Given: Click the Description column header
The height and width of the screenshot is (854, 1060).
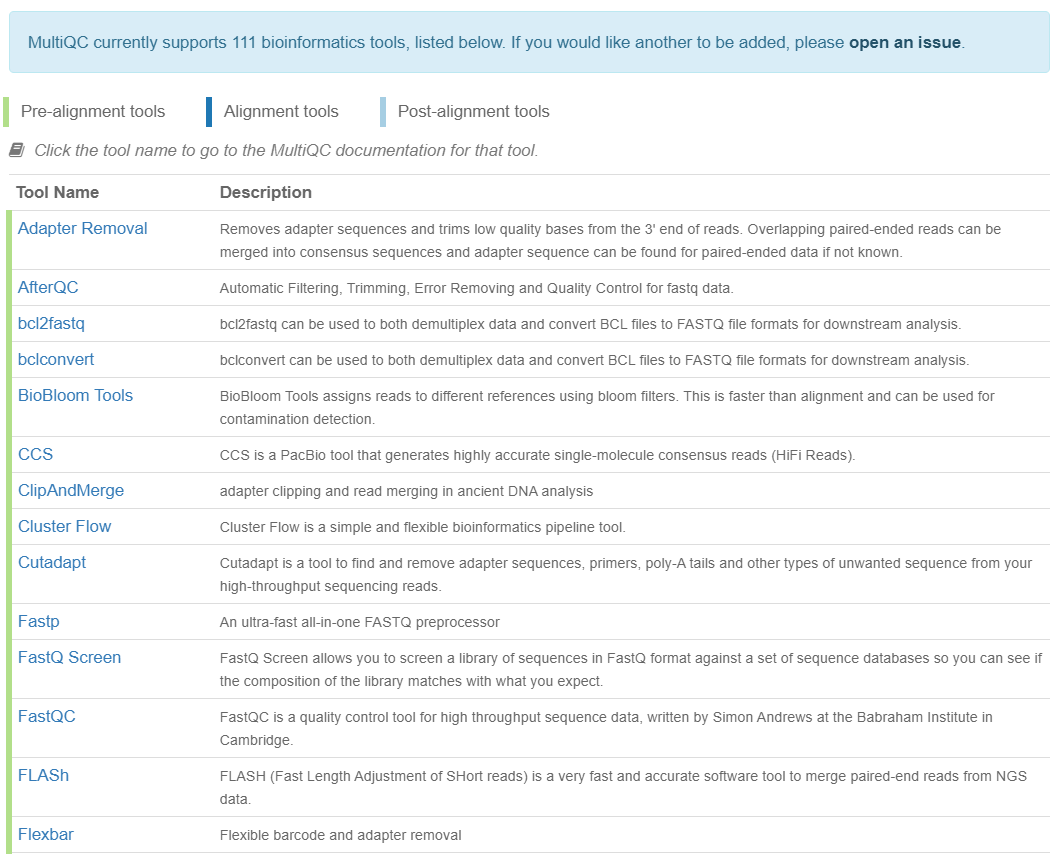Looking at the screenshot, I should [x=266, y=193].
